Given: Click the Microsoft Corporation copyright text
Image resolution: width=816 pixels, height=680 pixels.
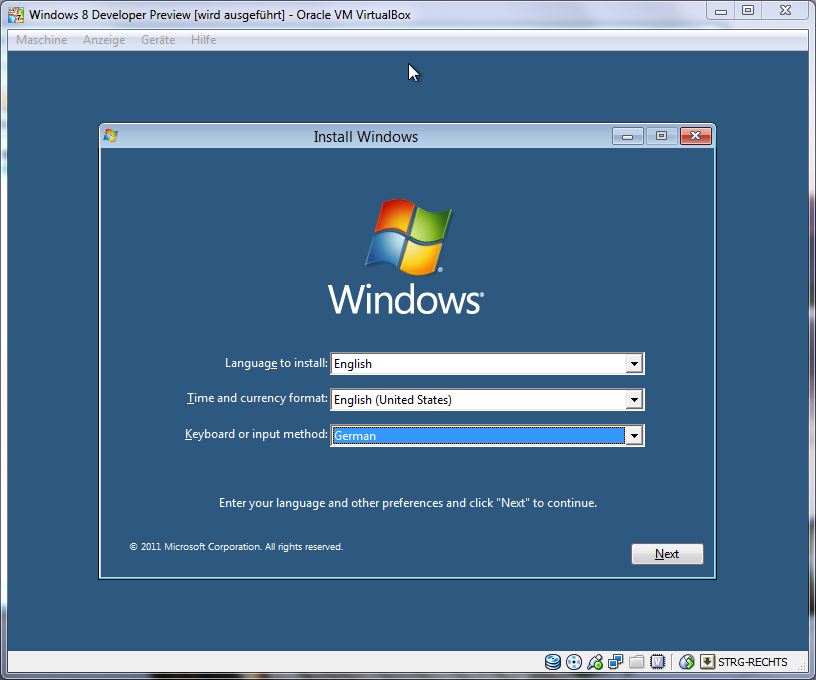Looking at the screenshot, I should pos(236,547).
